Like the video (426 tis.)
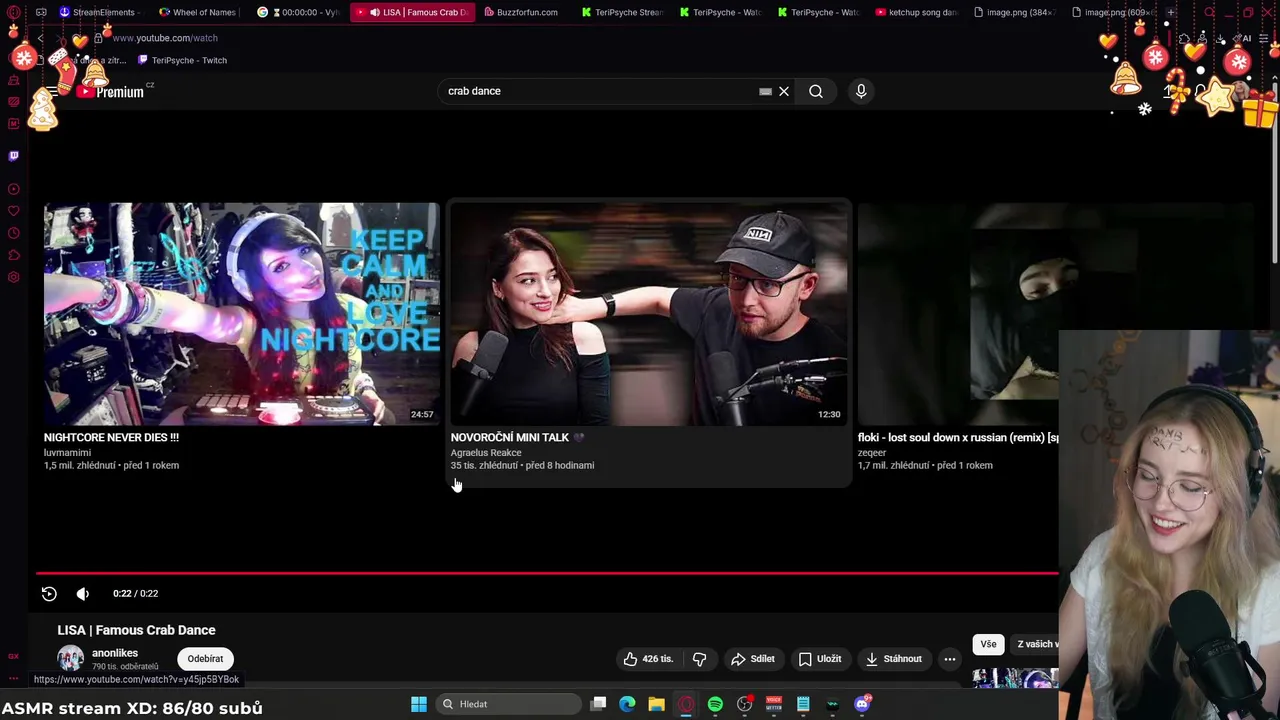This screenshot has width=1280, height=720. click(x=648, y=659)
